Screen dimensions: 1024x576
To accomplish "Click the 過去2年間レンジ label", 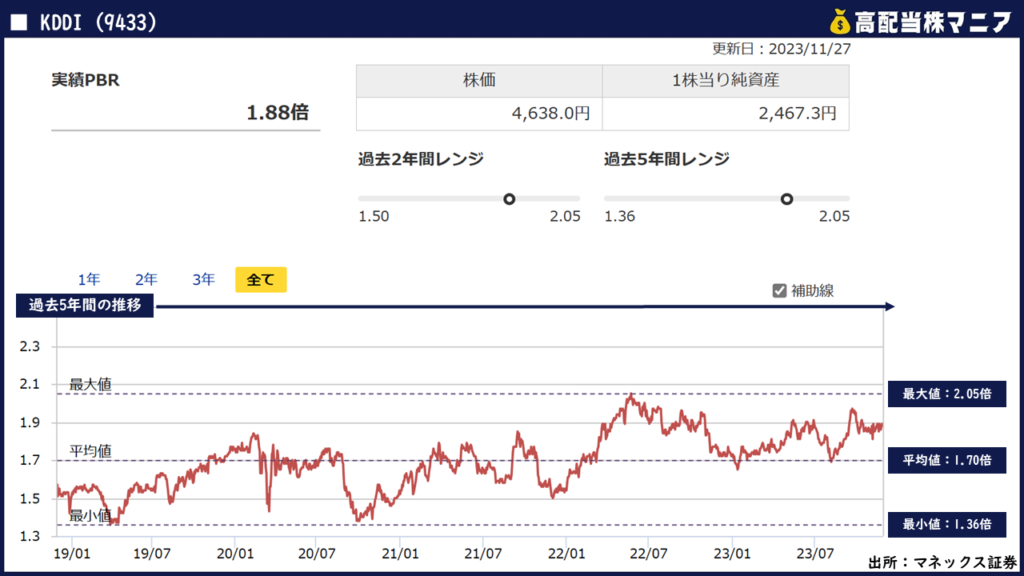I will tap(421, 159).
